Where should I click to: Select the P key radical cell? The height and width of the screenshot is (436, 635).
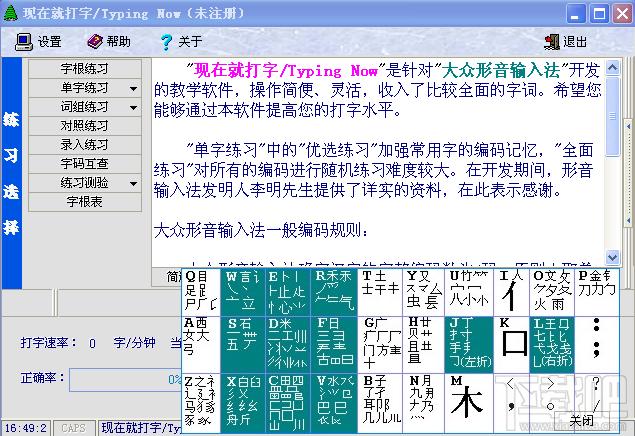tap(597, 292)
